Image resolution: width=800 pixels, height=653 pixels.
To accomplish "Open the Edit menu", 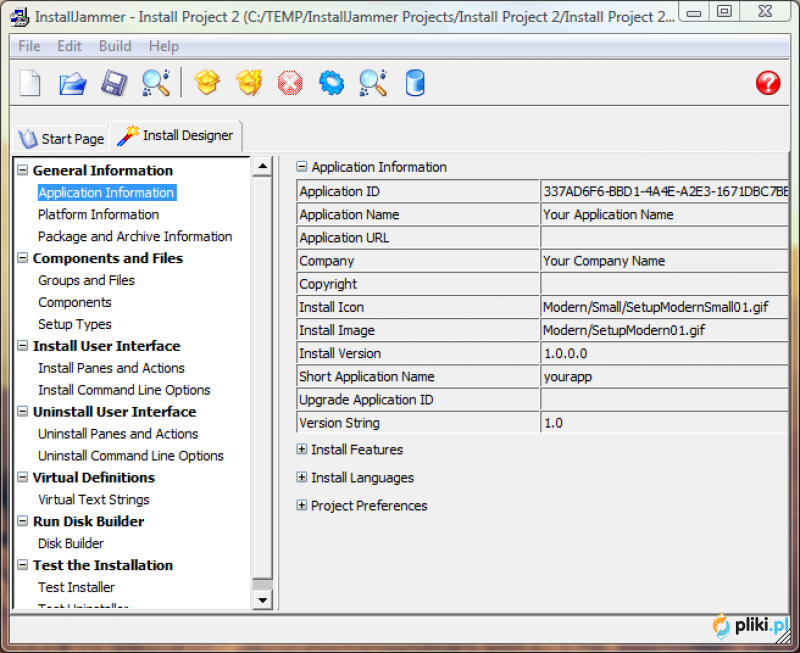I will click(69, 46).
